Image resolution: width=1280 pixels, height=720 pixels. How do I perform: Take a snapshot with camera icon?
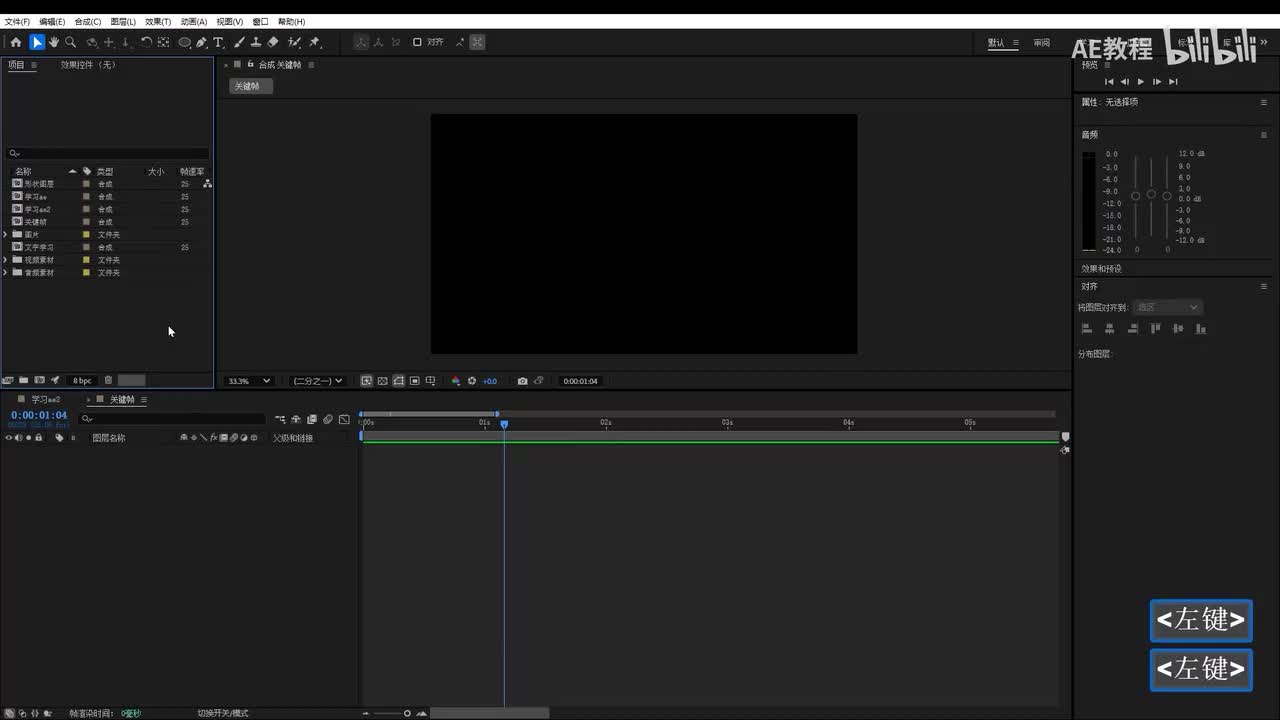(x=522, y=381)
